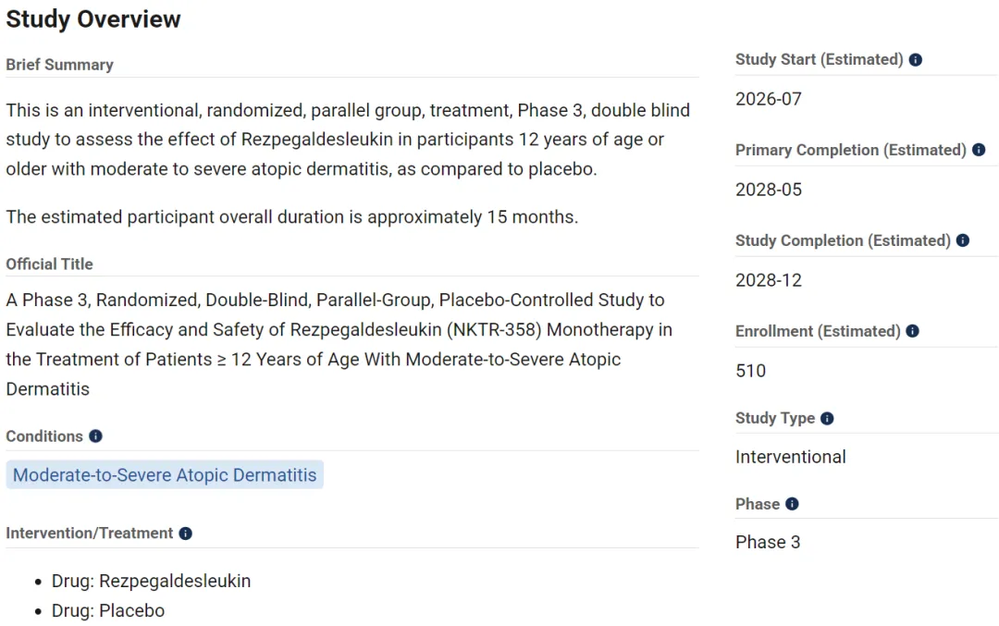Click the enrollment value 510
999x626 pixels.
tap(751, 371)
